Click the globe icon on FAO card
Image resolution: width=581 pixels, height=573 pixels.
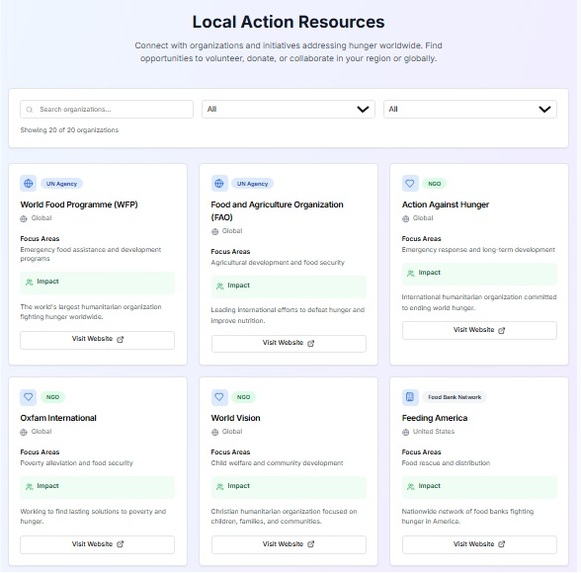click(219, 183)
